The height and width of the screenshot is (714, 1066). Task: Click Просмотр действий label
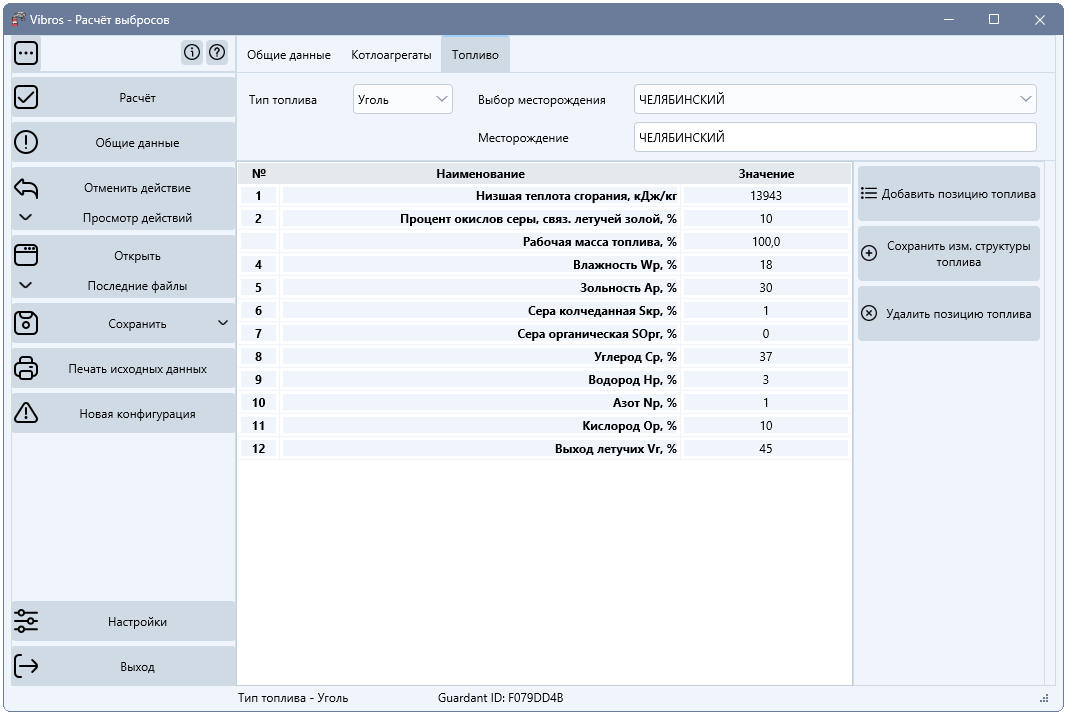[137, 218]
